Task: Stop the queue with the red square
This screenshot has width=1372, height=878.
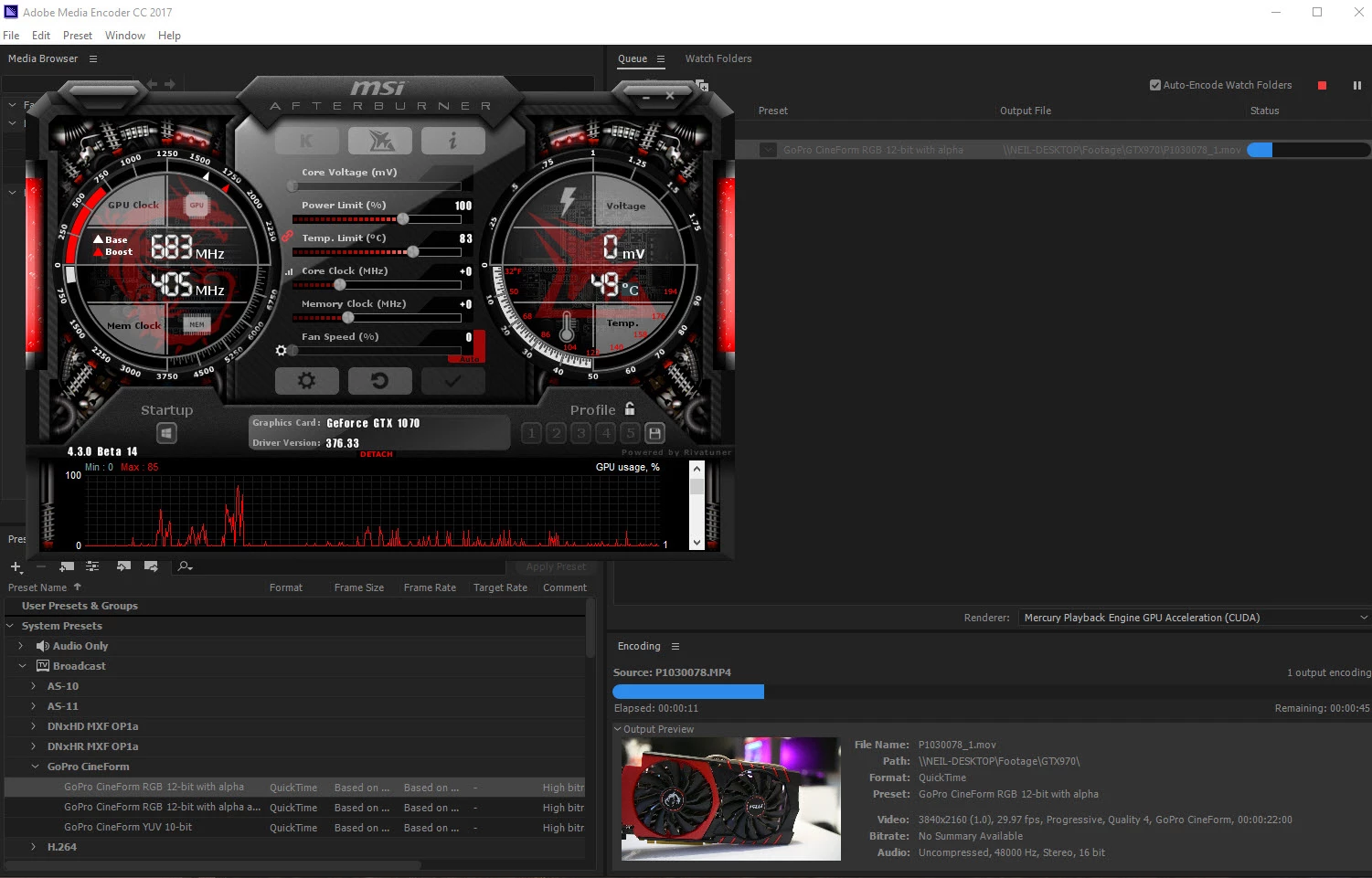Action: 1322,86
